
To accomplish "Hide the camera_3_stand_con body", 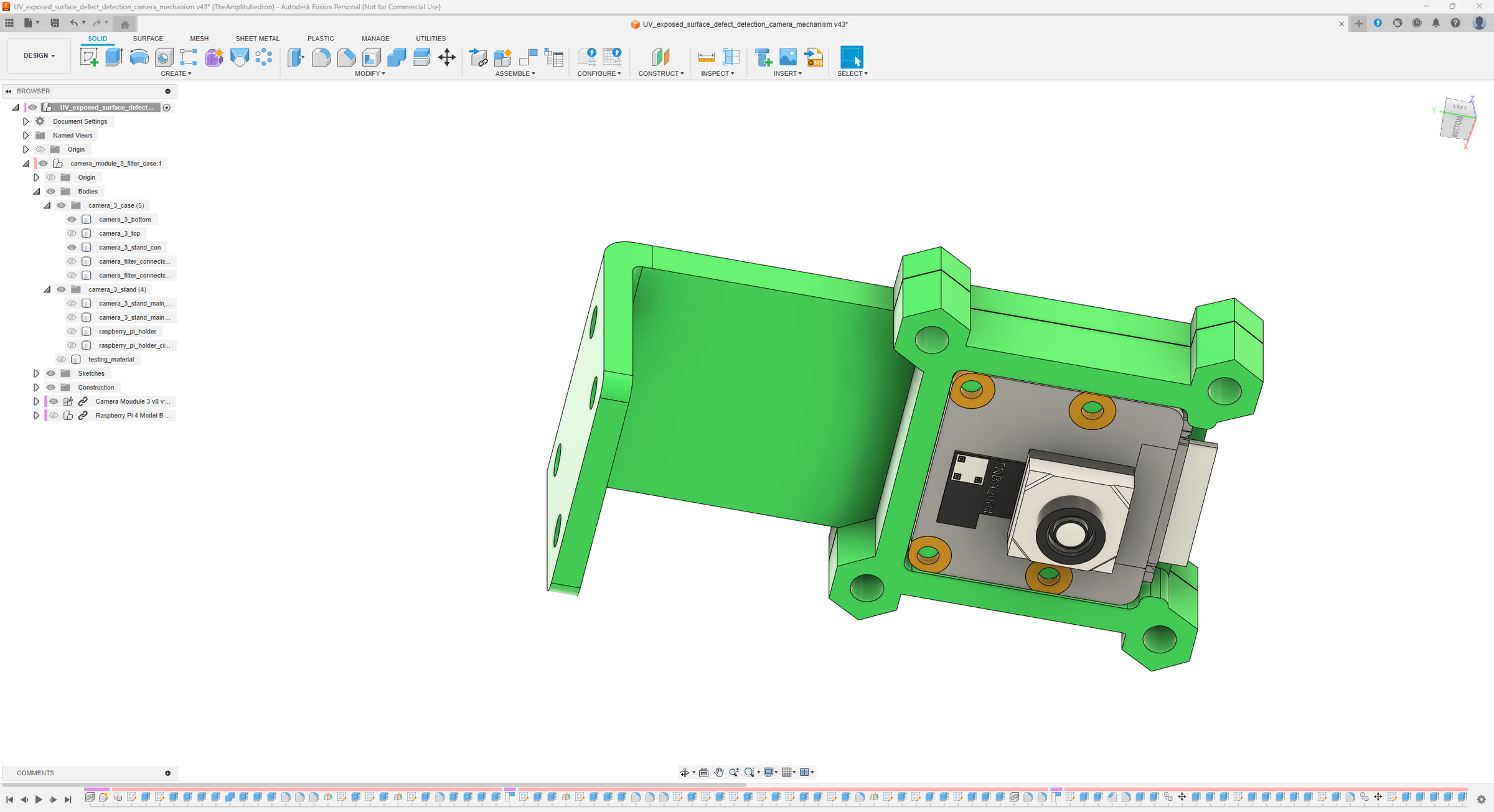I will coord(72,248).
